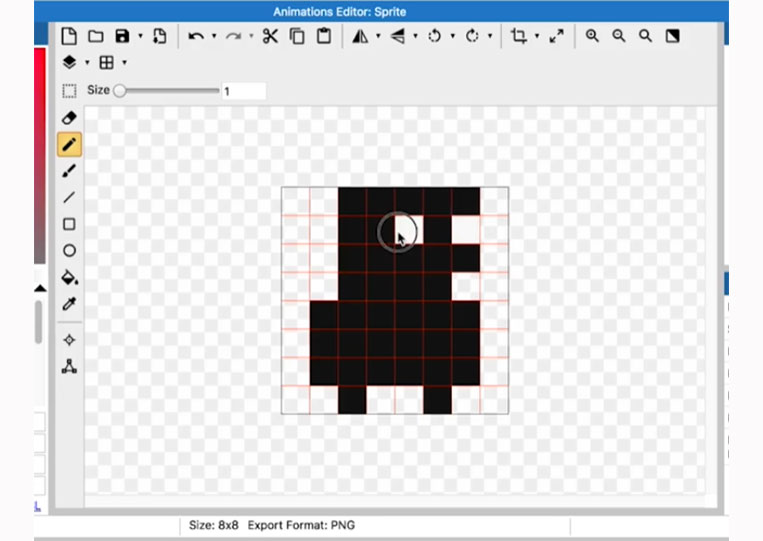Select the Rectangle shape tool
This screenshot has height=541, width=763.
click(x=69, y=224)
